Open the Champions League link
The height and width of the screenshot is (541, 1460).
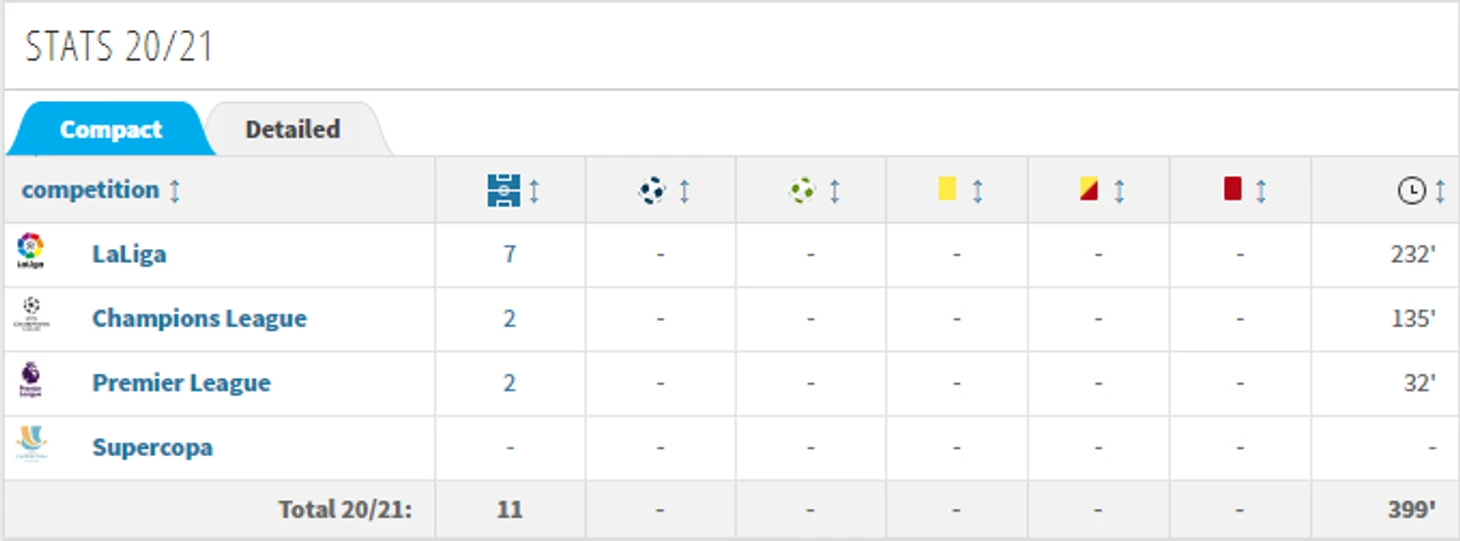coord(199,319)
